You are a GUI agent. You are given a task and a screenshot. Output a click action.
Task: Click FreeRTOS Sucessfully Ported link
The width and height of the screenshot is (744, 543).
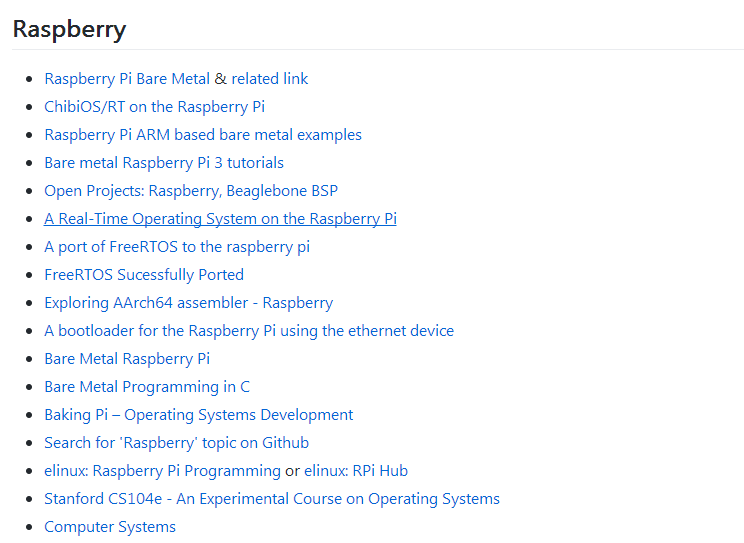144,275
